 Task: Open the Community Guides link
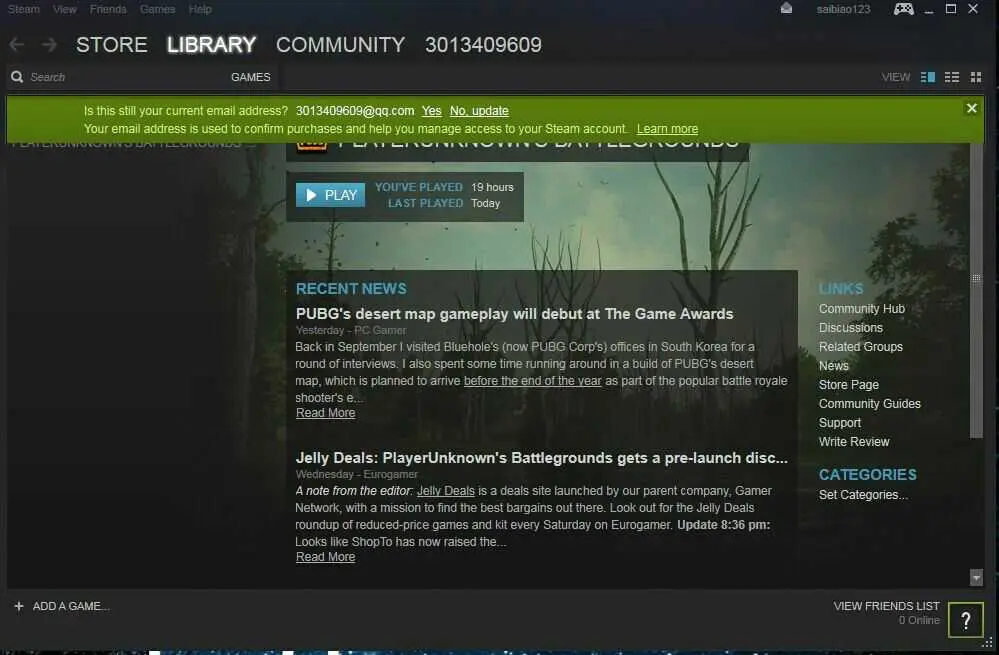[x=870, y=404]
